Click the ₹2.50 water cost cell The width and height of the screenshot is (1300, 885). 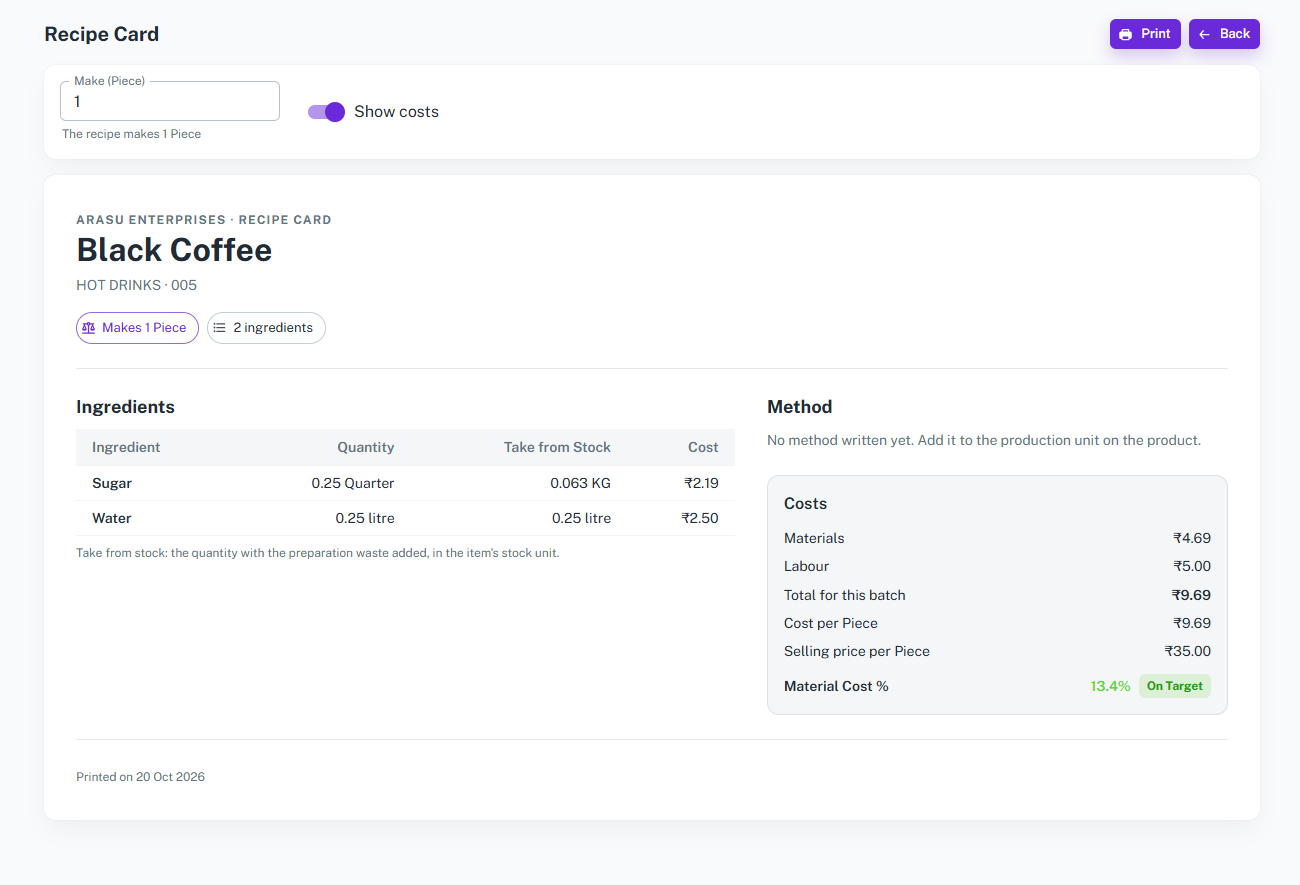click(x=700, y=518)
